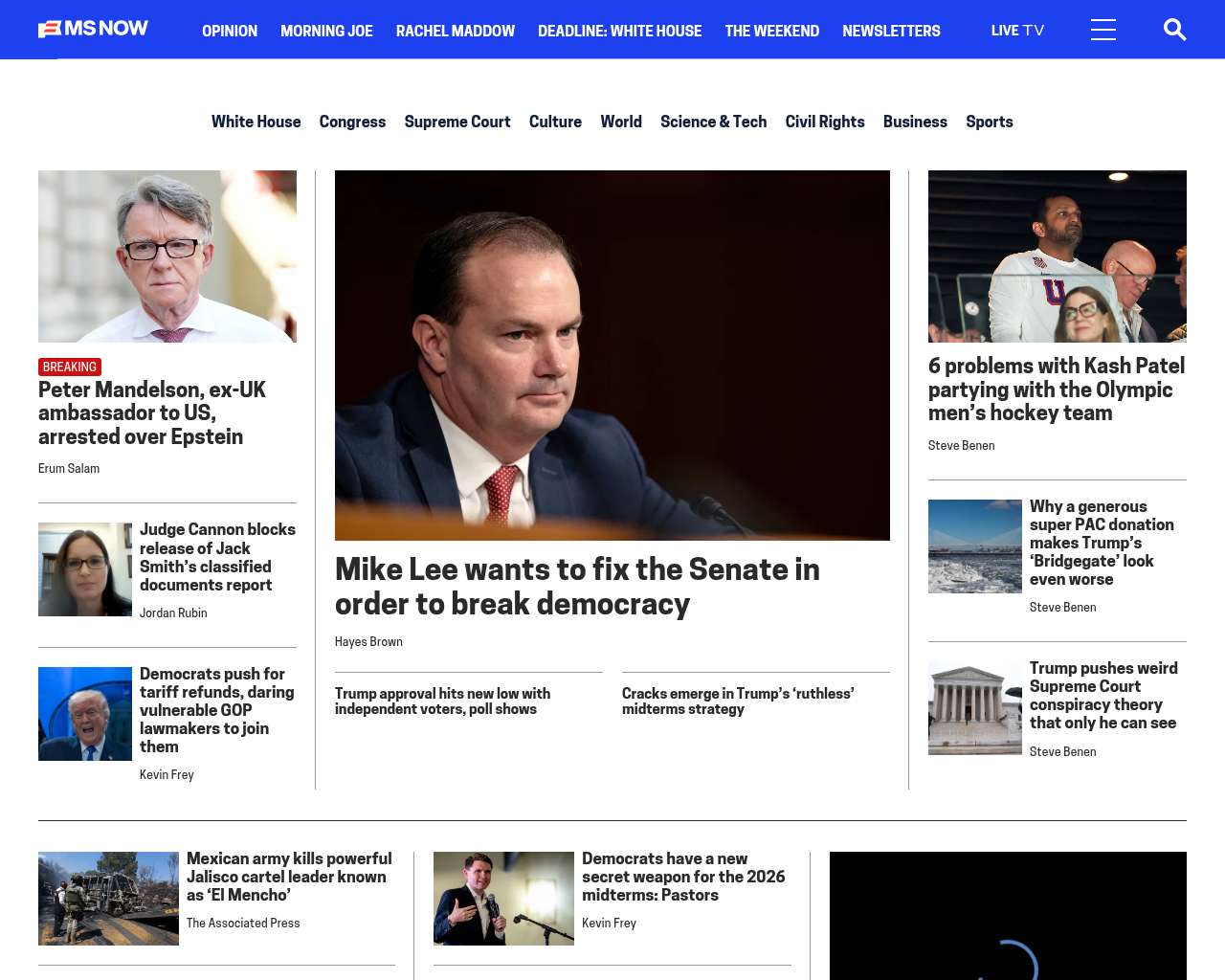Image resolution: width=1225 pixels, height=980 pixels.
Task: Click the loading video player
Action: coord(1008,916)
